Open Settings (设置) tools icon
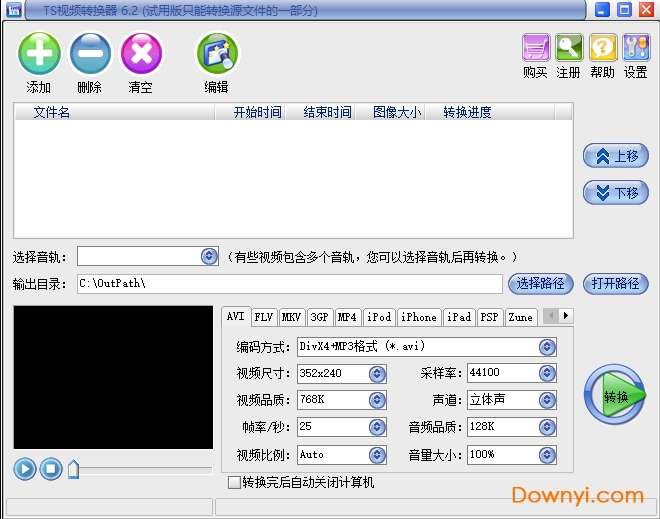Viewport: 660px width, 519px height. click(x=636, y=47)
